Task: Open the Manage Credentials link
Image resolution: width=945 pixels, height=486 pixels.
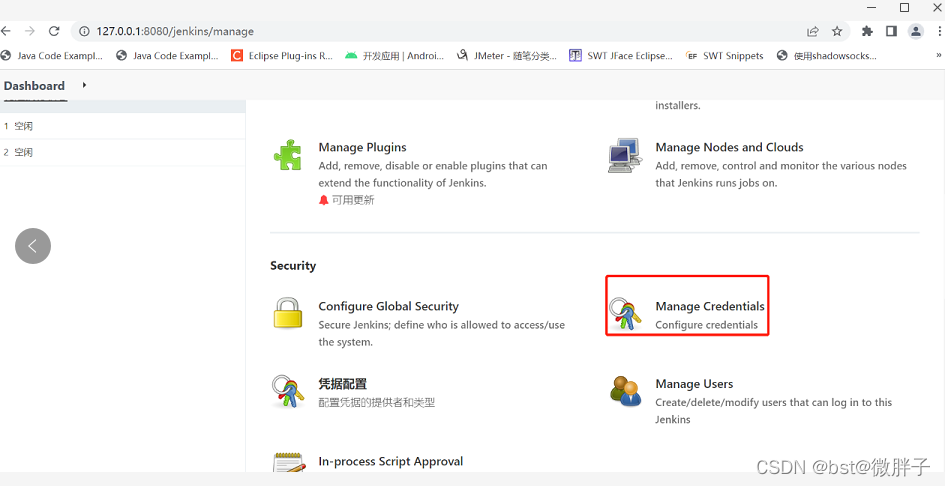Action: coord(709,306)
